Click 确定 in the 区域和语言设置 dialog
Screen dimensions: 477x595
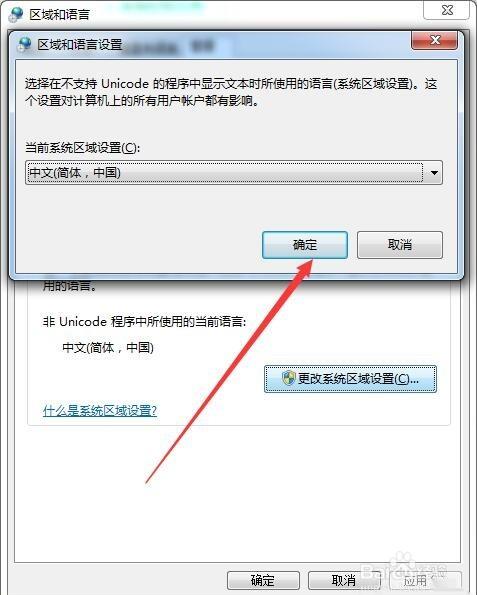click(305, 245)
